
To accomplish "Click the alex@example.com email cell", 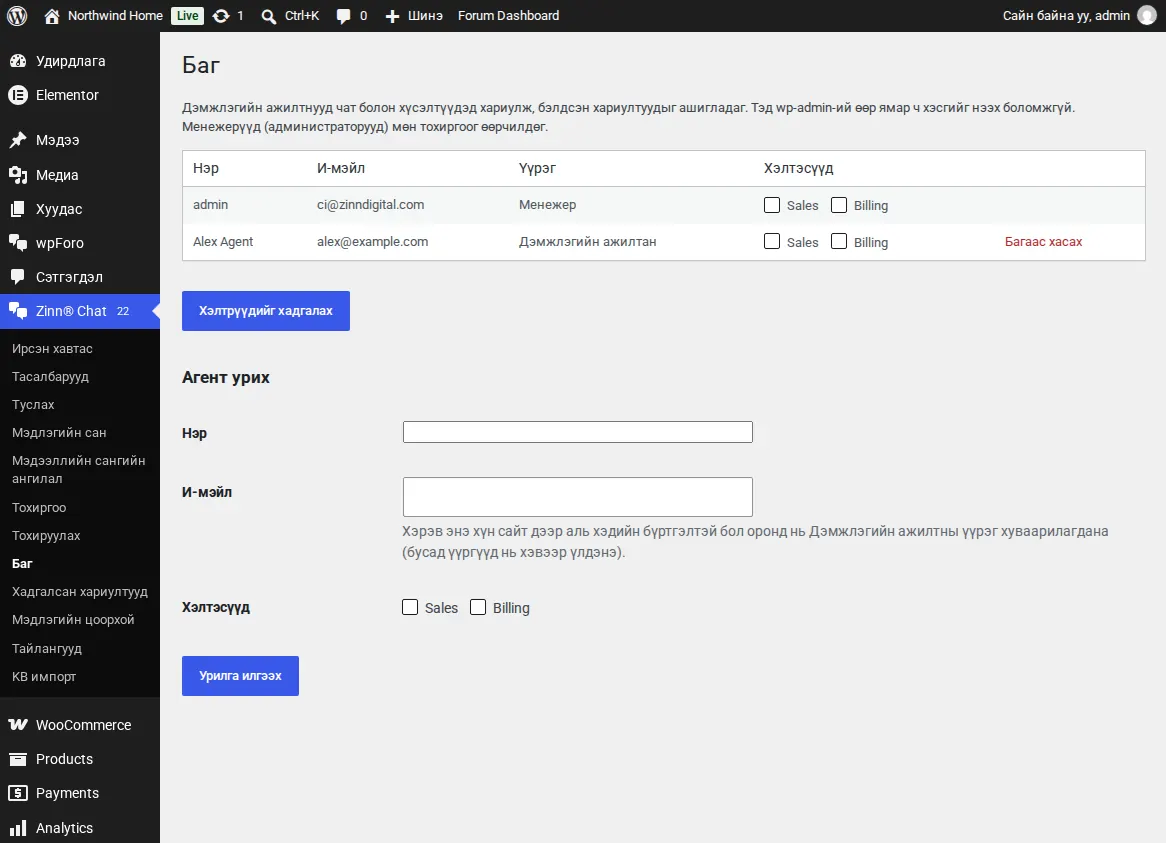I will click(x=373, y=242).
